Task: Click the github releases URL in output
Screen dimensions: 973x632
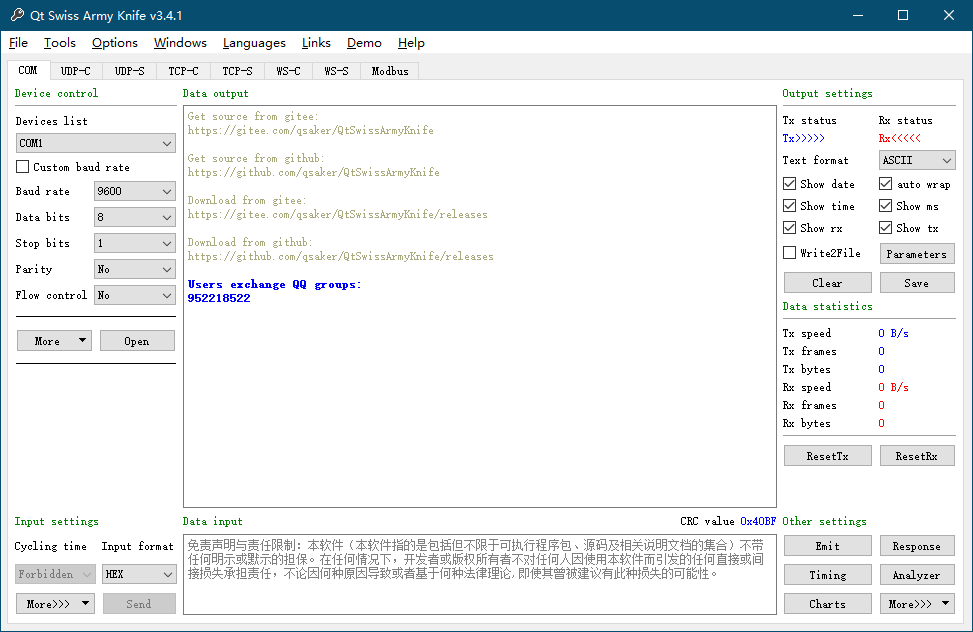Action: pos(341,256)
